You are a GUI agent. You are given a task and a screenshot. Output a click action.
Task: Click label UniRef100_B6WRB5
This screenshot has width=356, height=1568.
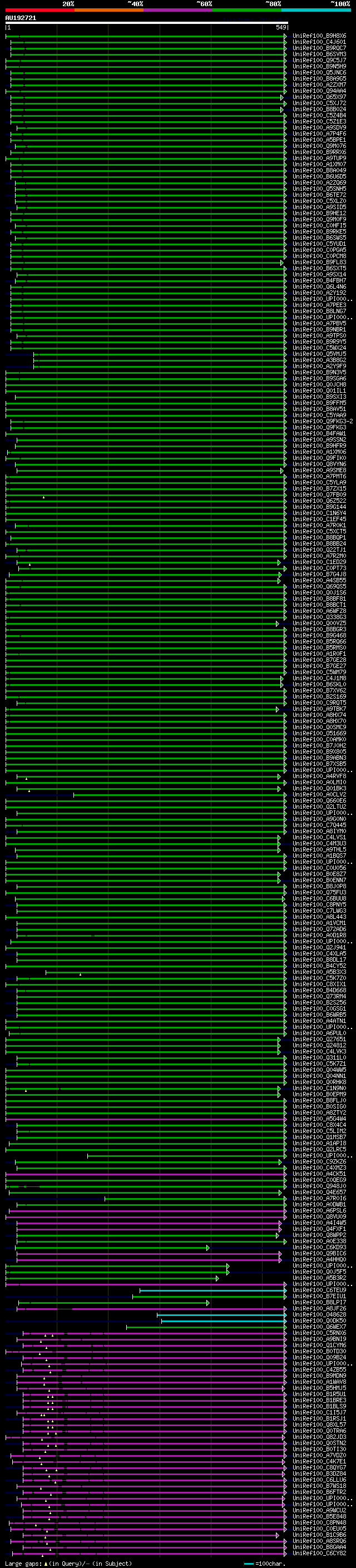(x=319, y=1015)
